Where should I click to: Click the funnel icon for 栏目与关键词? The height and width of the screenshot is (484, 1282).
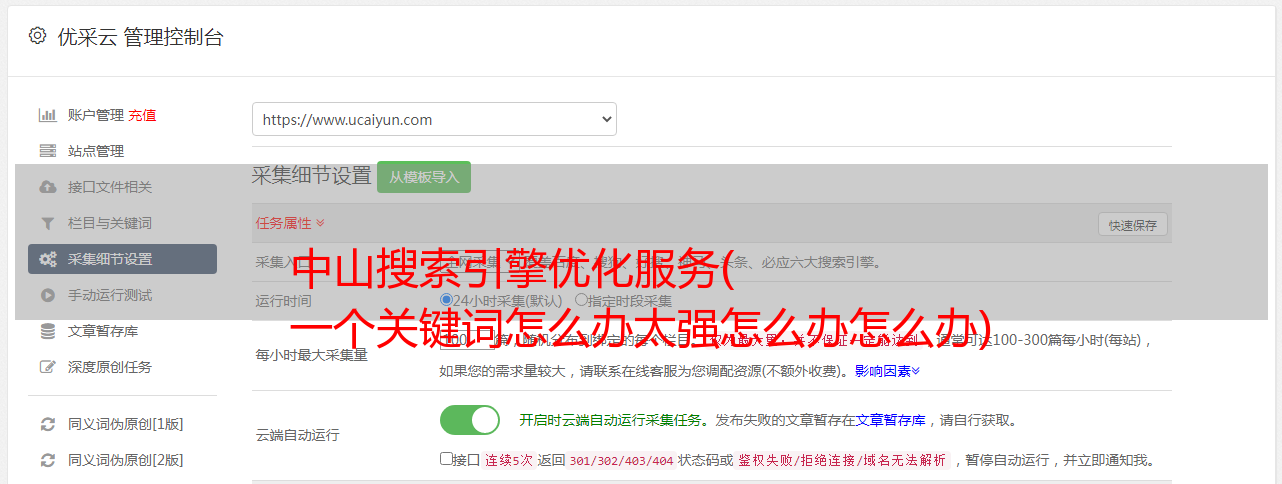pos(47,223)
